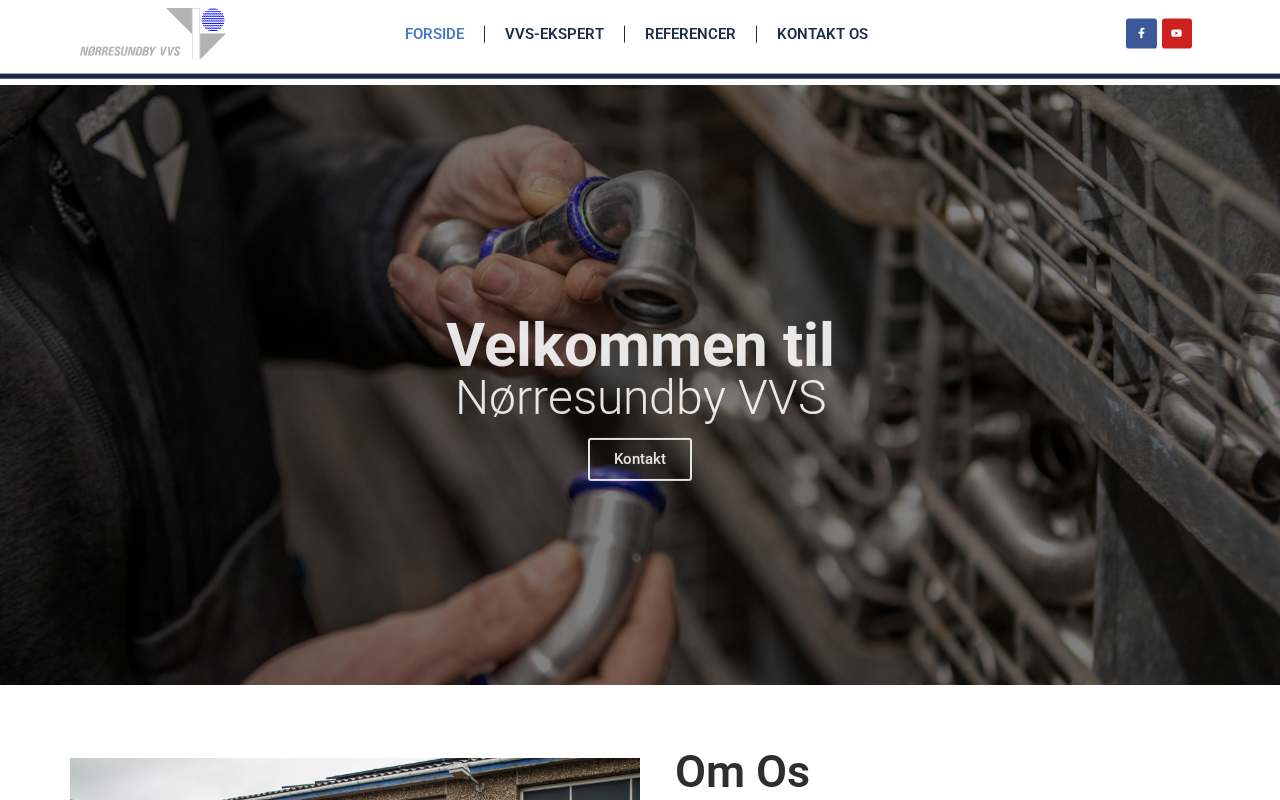Open the building photo beside Om Os
Viewport: 1280px width, 800px height.
pos(355,779)
